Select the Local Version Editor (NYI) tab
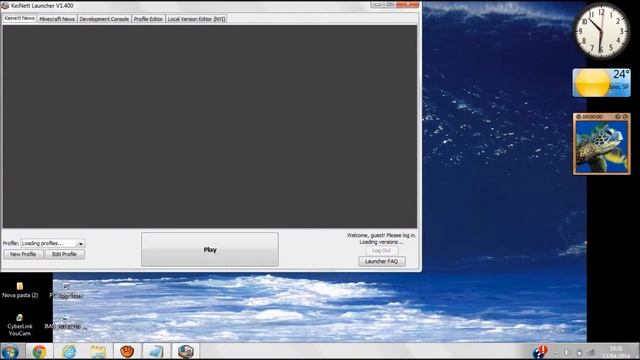Viewport: 640px width, 360px height. 196,19
